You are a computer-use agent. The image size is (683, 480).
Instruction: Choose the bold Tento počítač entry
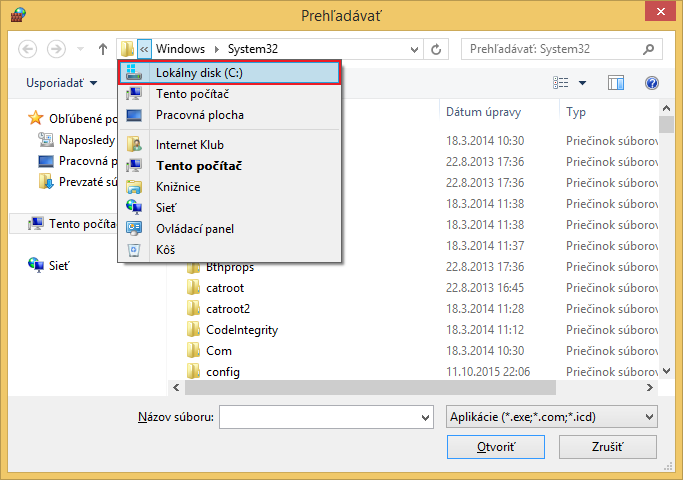click(229, 166)
